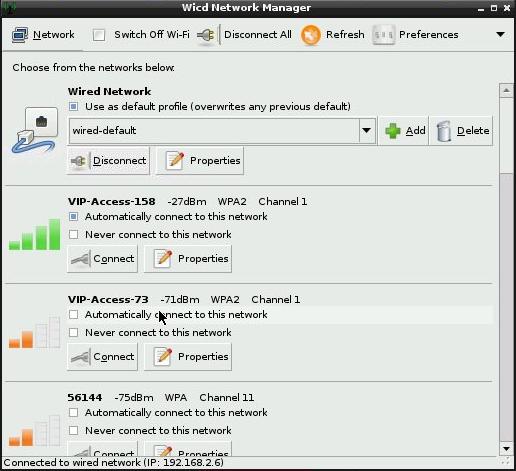Click the trash can Delete icon
Viewport: 516px width, 471px height.
point(444,131)
